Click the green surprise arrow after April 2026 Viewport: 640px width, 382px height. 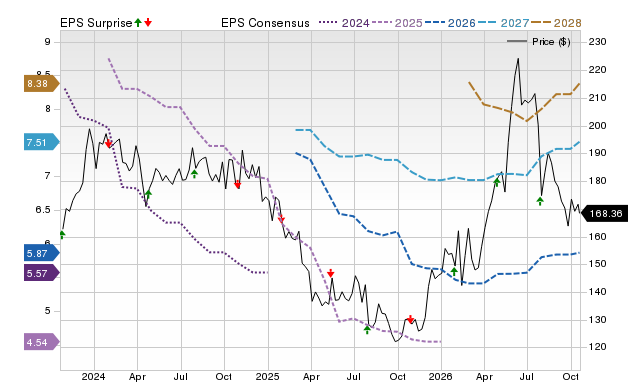tap(497, 182)
